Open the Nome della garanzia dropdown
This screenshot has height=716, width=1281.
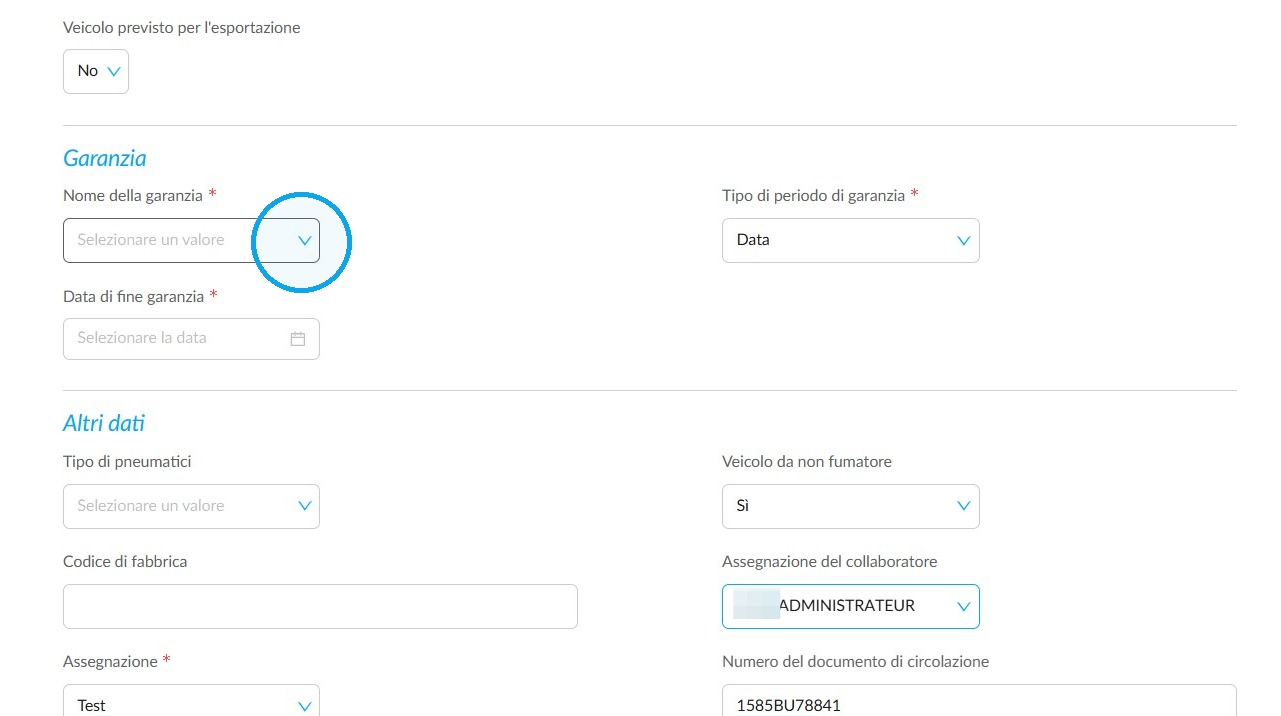[191, 240]
